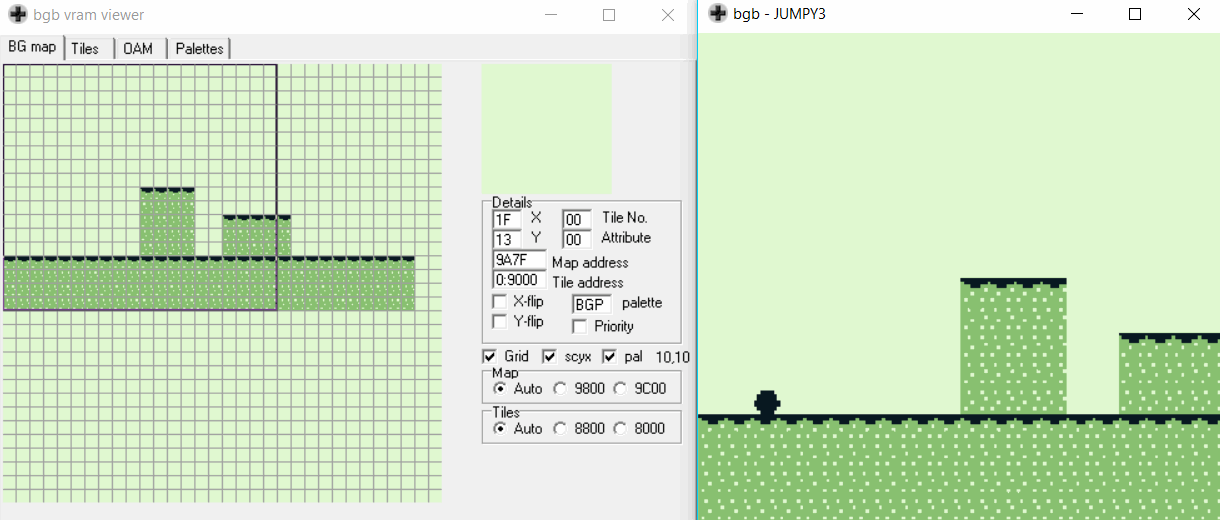Toggle the scyx checkbox
The height and width of the screenshot is (520, 1220).
[x=549, y=356]
